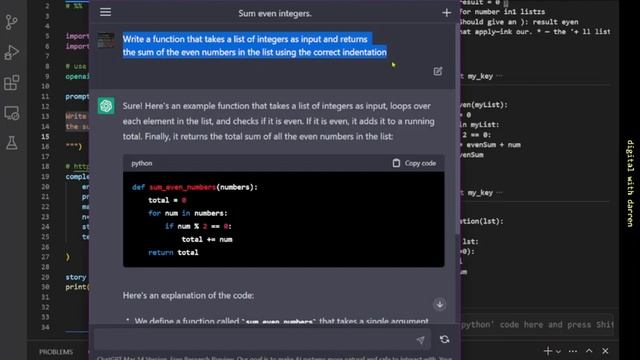
Task: Switch to the PROBLEMS panel tab
Action: pyautogui.click(x=56, y=352)
